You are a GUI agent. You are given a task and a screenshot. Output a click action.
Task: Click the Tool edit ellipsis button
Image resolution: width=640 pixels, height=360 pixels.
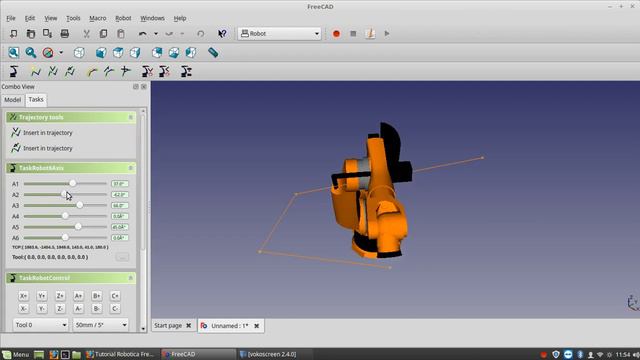tap(122, 257)
